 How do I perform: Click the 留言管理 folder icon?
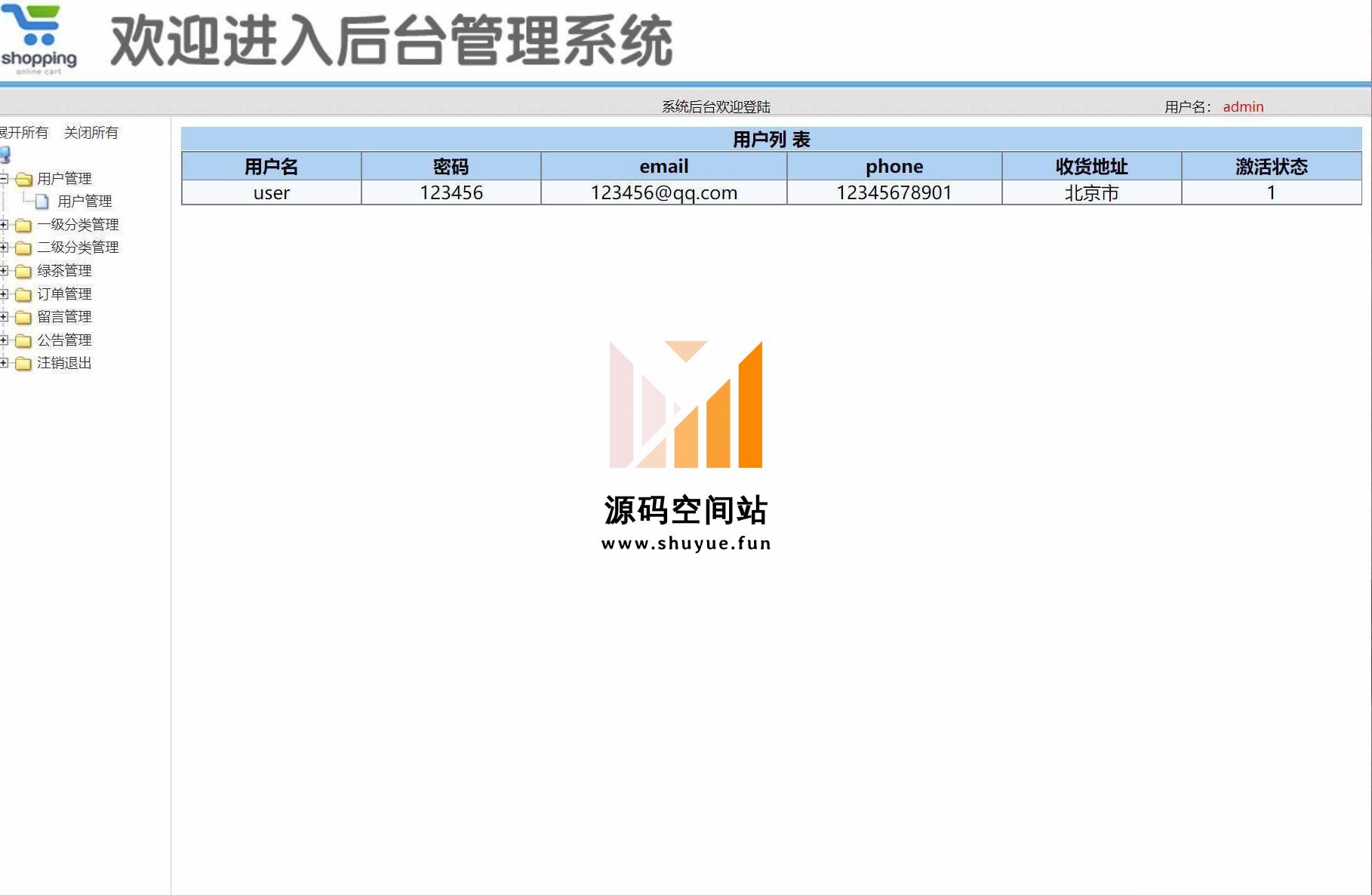pos(23,317)
